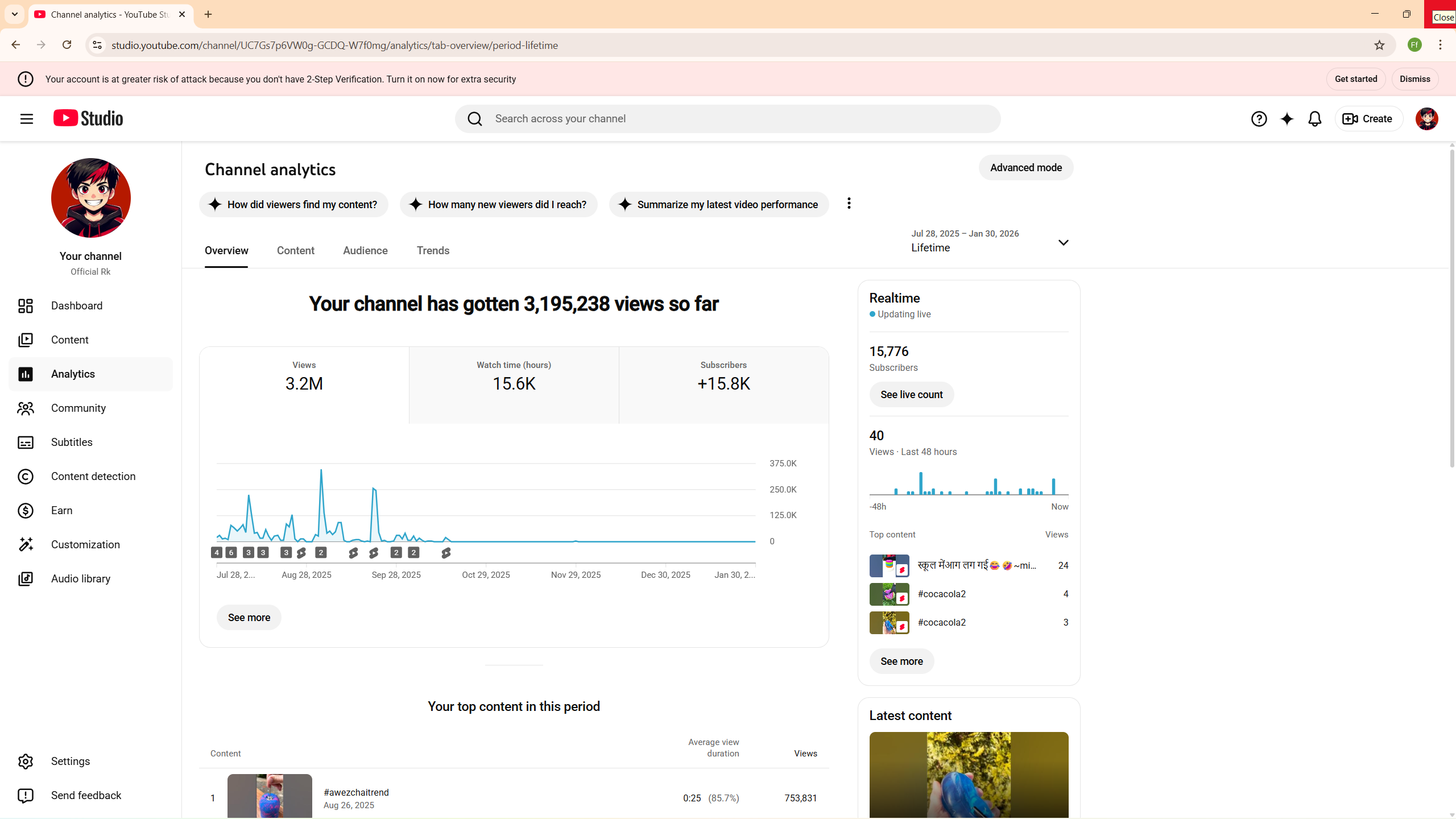Viewport: 1456px width, 819px height.
Task: Click the Help question mark icon
Action: pos(1259,118)
